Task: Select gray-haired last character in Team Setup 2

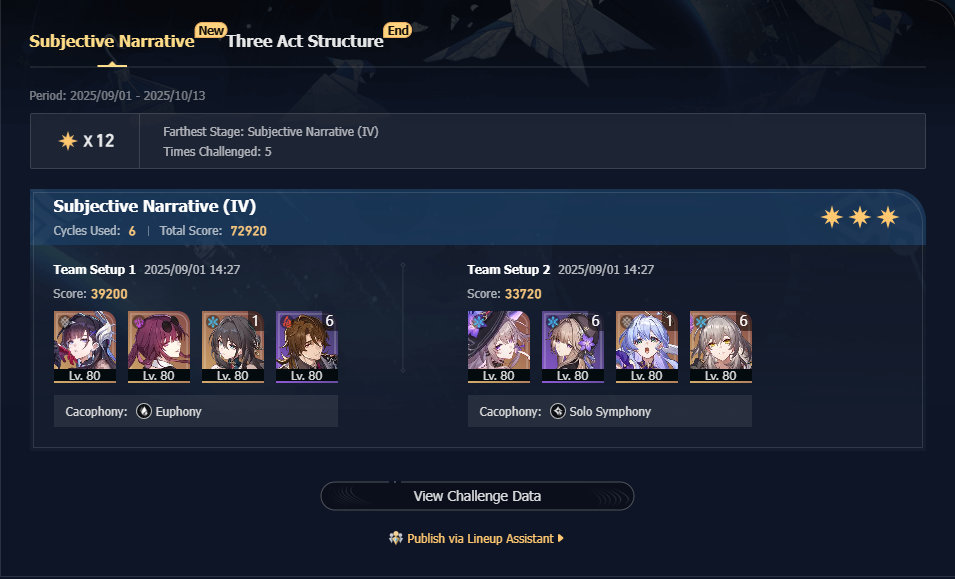Action: click(721, 347)
